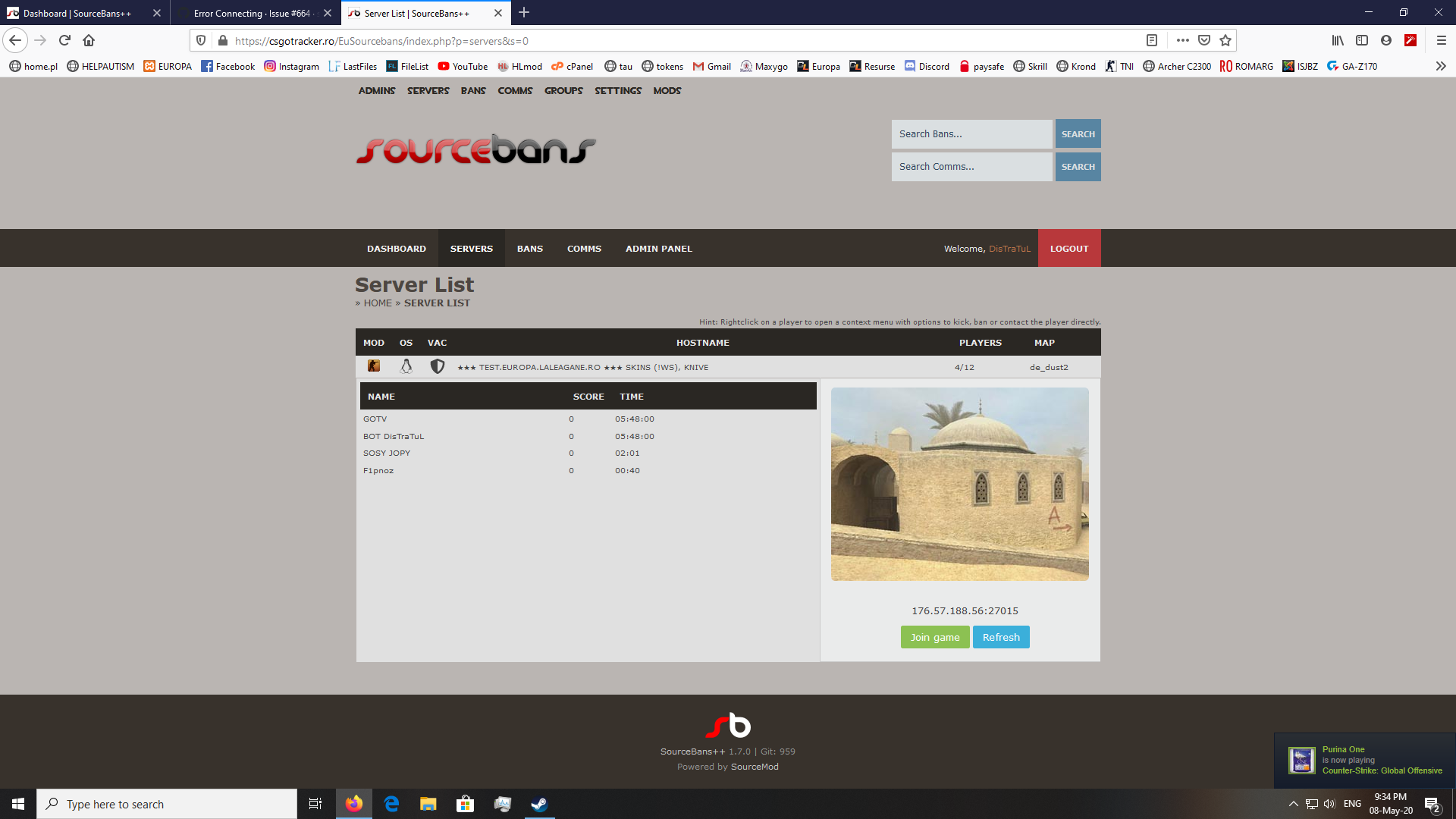Open the Firefox hamburger menu
The width and height of the screenshot is (1456, 819).
click(1441, 41)
